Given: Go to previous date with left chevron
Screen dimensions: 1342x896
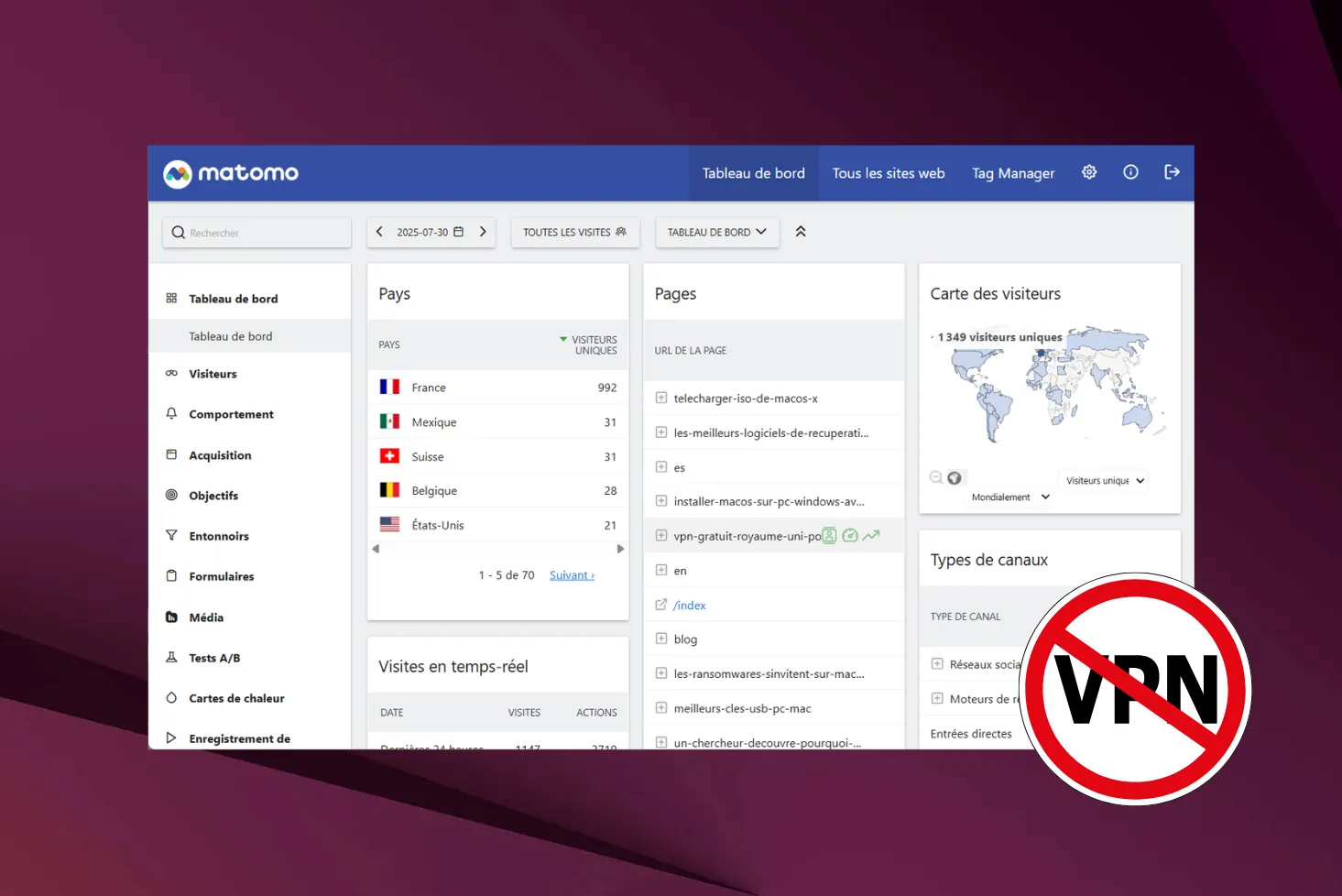Looking at the screenshot, I should pos(380,232).
